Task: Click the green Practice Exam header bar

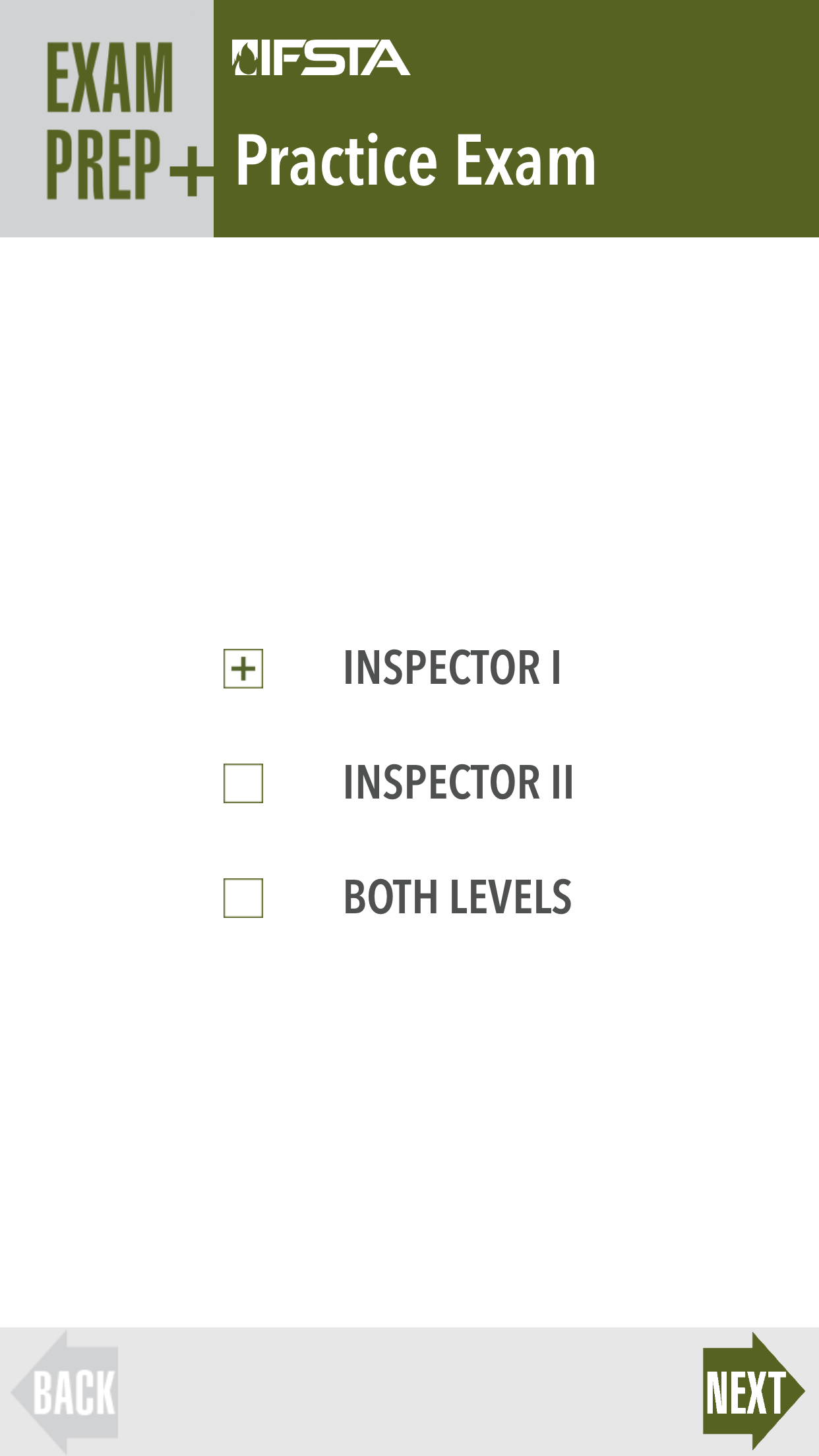Action: click(514, 119)
